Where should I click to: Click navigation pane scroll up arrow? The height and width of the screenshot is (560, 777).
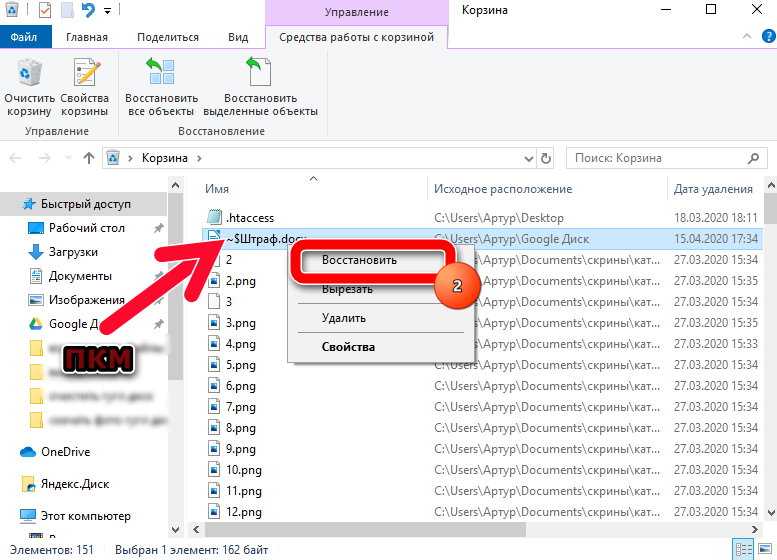coord(175,185)
